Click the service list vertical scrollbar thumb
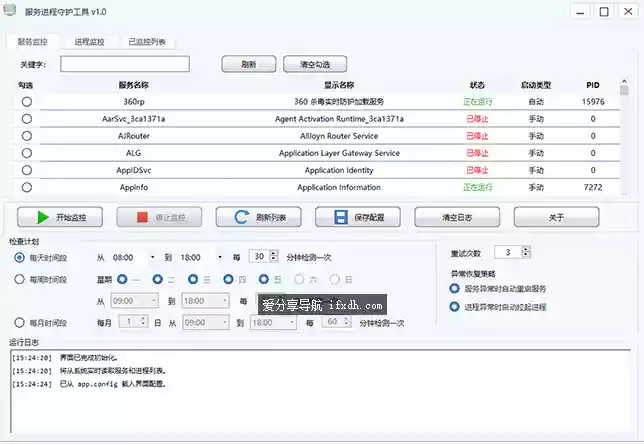This screenshot has height=444, width=644. pos(624,90)
